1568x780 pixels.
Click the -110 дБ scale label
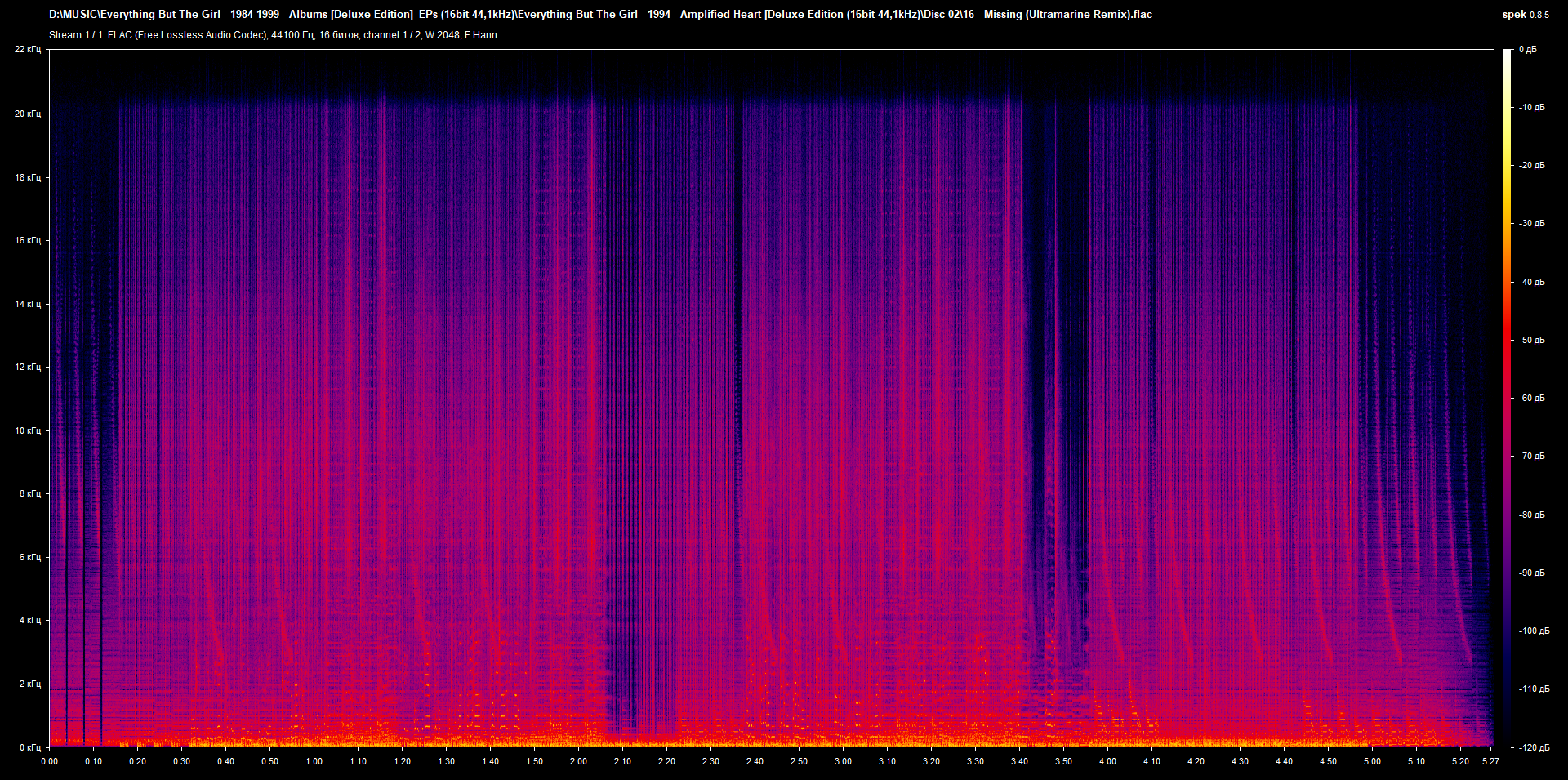[1534, 689]
